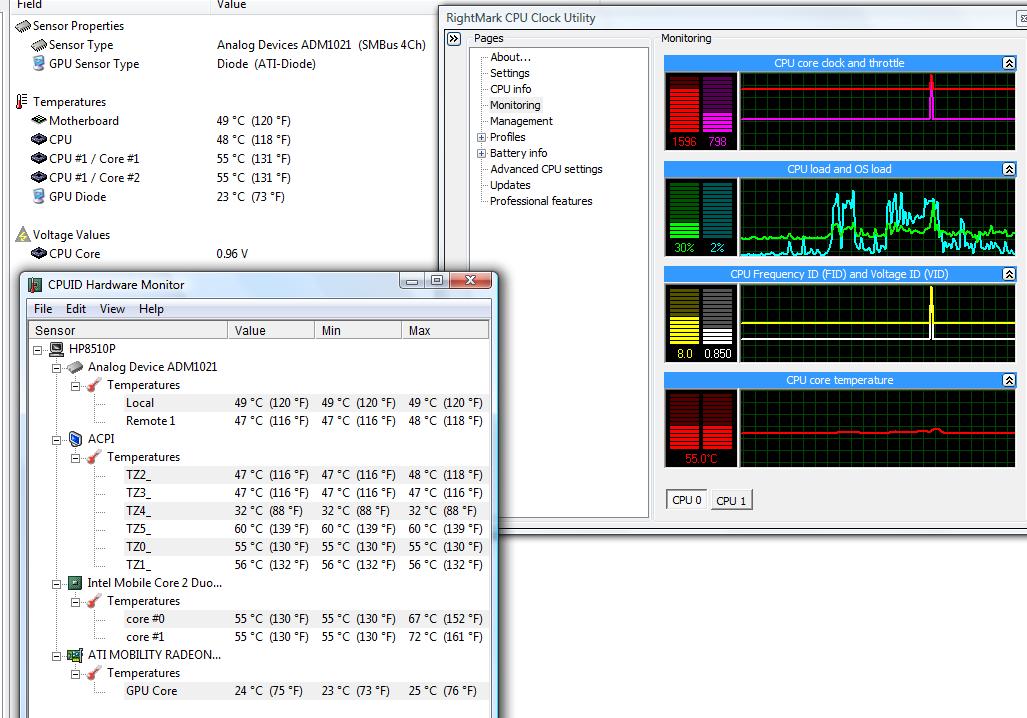This screenshot has width=1027, height=718.
Task: Click the Value column header in Hardware Monitor
Action: click(271, 330)
